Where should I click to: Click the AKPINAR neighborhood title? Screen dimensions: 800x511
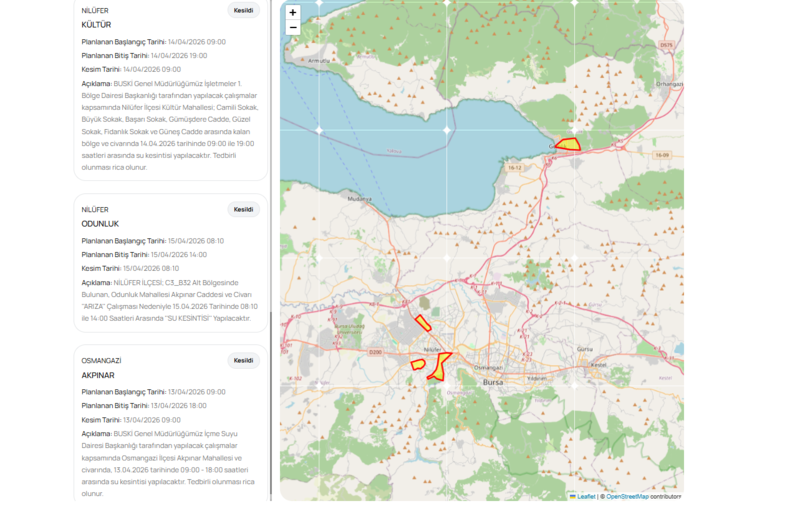(98, 375)
